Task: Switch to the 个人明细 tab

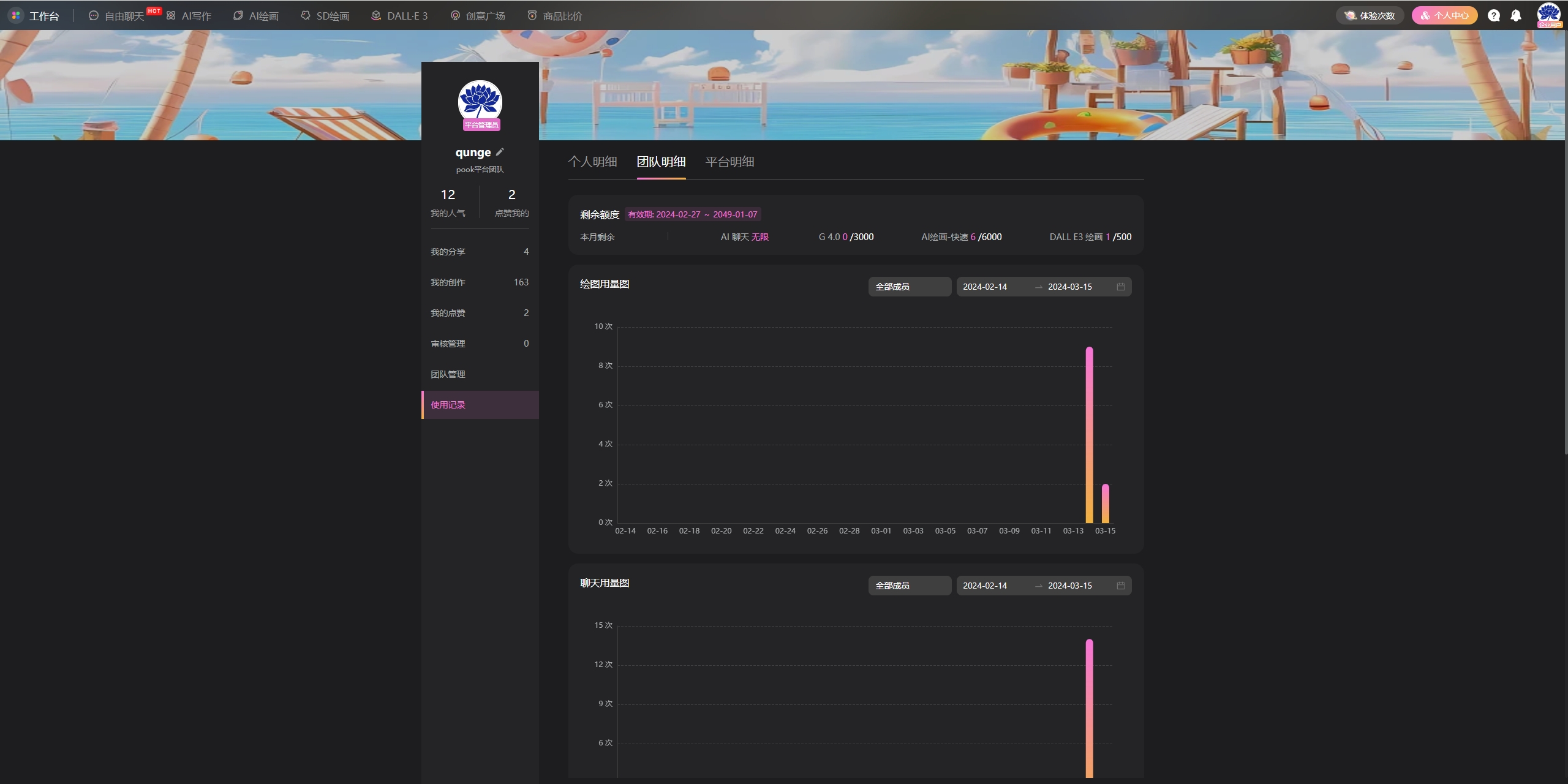Action: coord(592,162)
